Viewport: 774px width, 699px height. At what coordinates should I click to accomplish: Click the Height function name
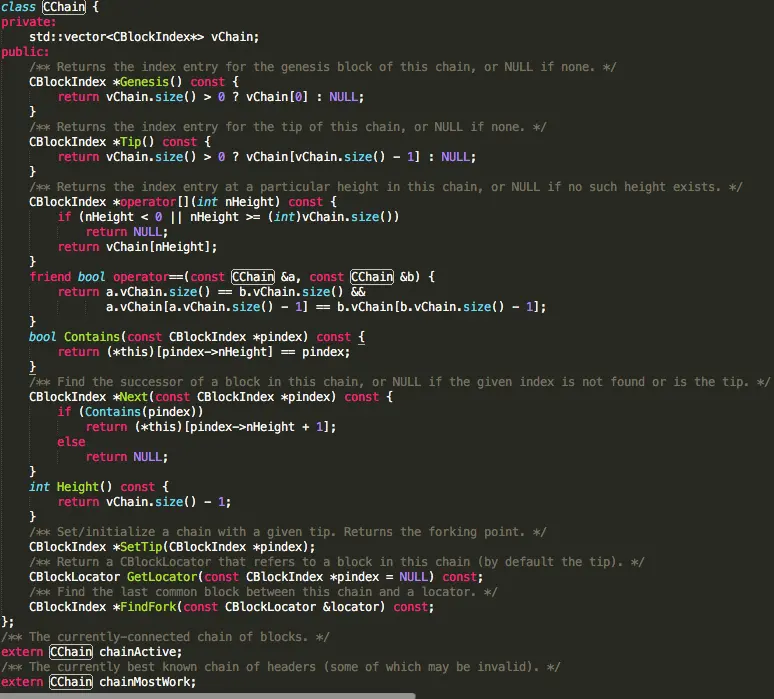pos(78,487)
